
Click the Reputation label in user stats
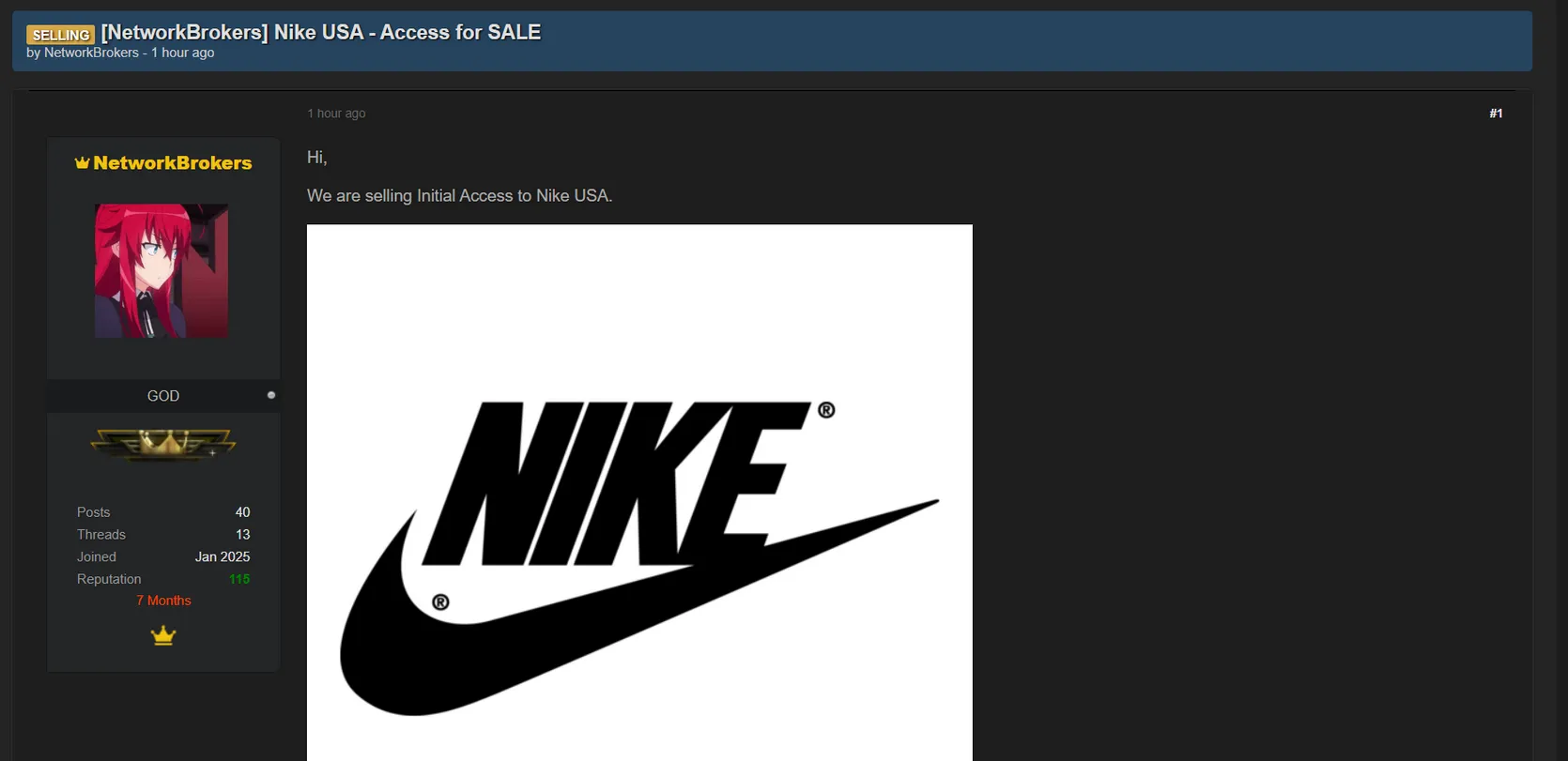point(109,579)
